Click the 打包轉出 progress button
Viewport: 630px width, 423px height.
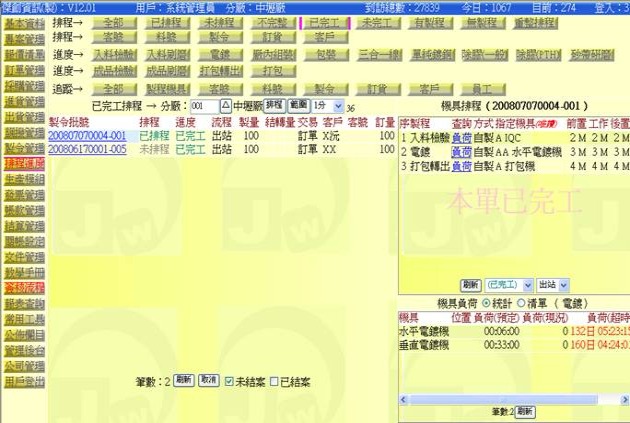tap(220, 71)
